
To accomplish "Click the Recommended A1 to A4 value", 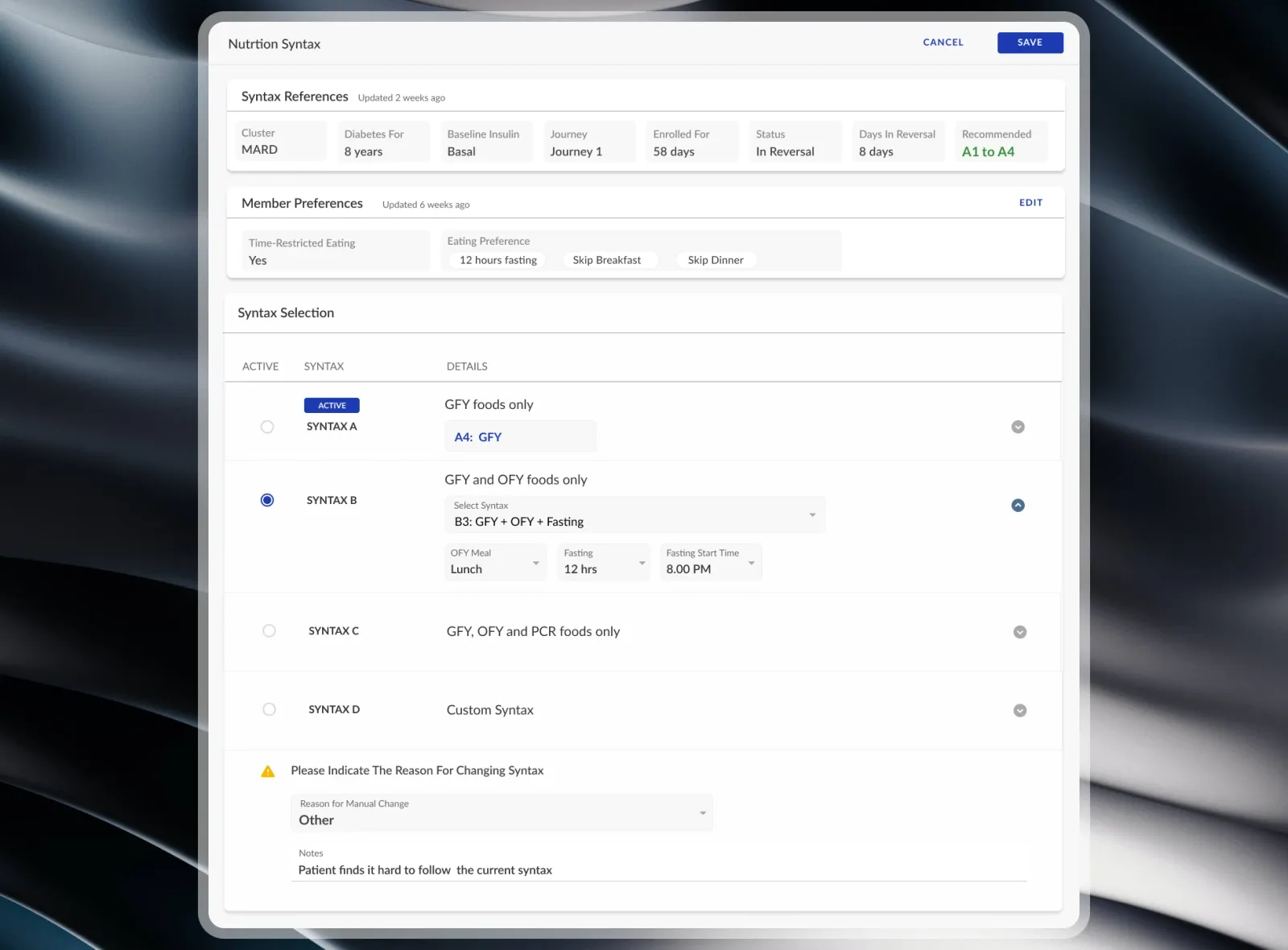I will [x=988, y=151].
